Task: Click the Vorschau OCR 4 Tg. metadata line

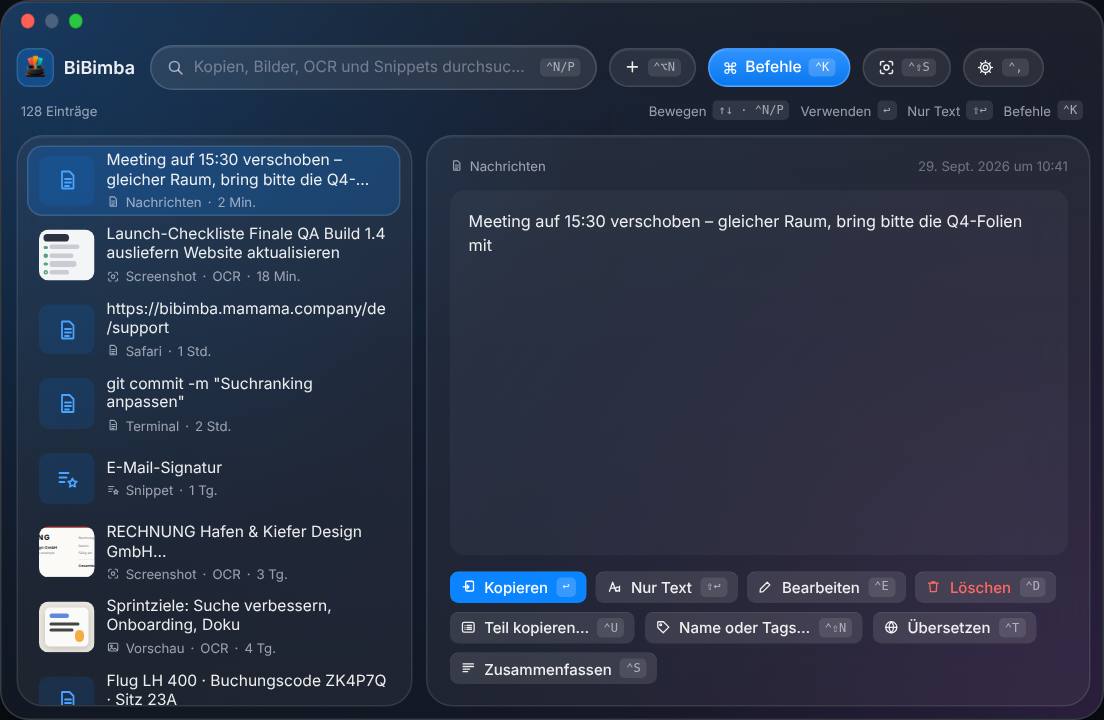Action: [191, 648]
